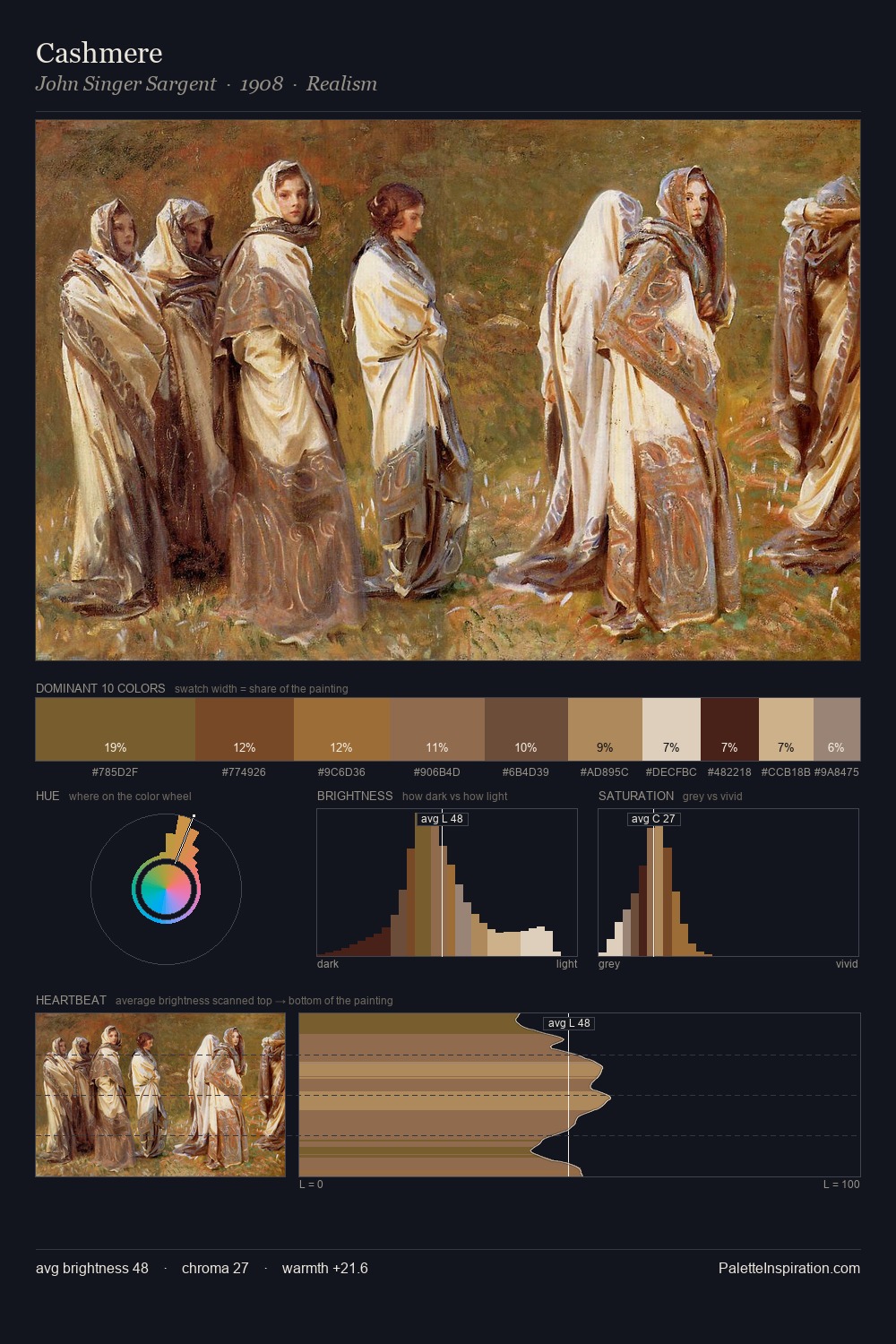Click 'grey vs vivid' caption
The height and width of the screenshot is (1344, 896).
[712, 797]
